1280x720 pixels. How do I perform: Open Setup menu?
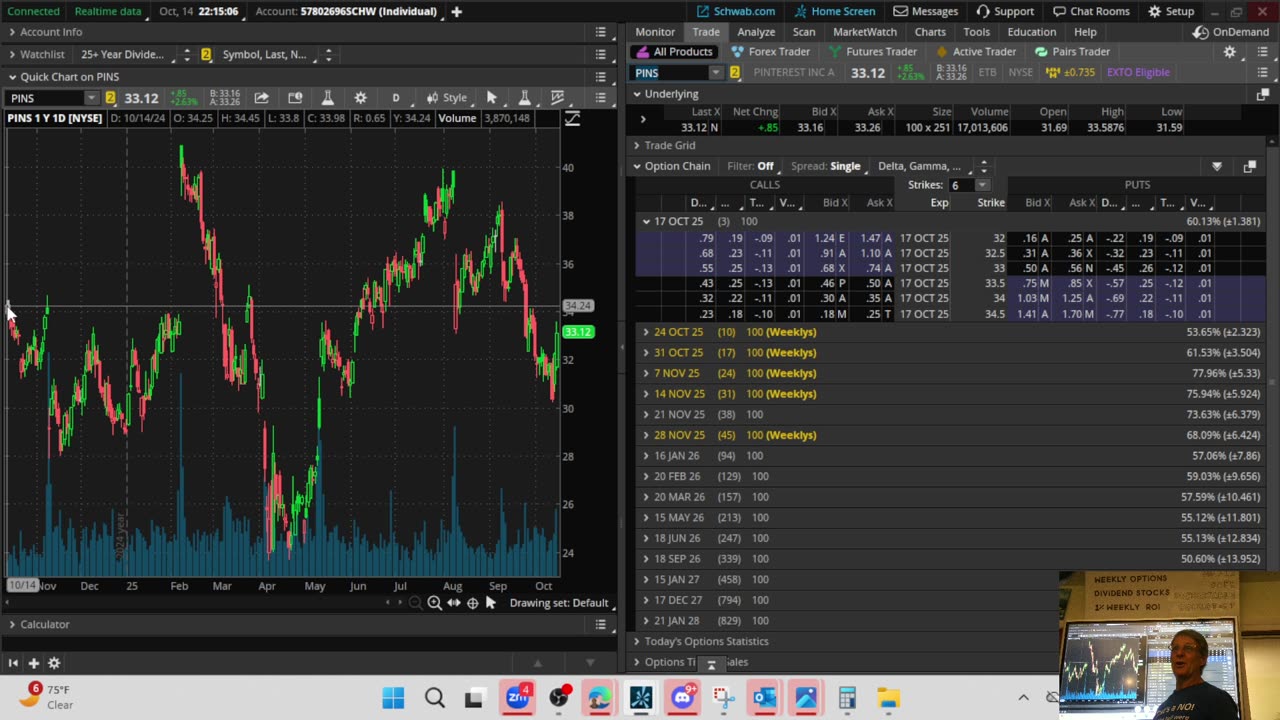pyautogui.click(x=1171, y=11)
